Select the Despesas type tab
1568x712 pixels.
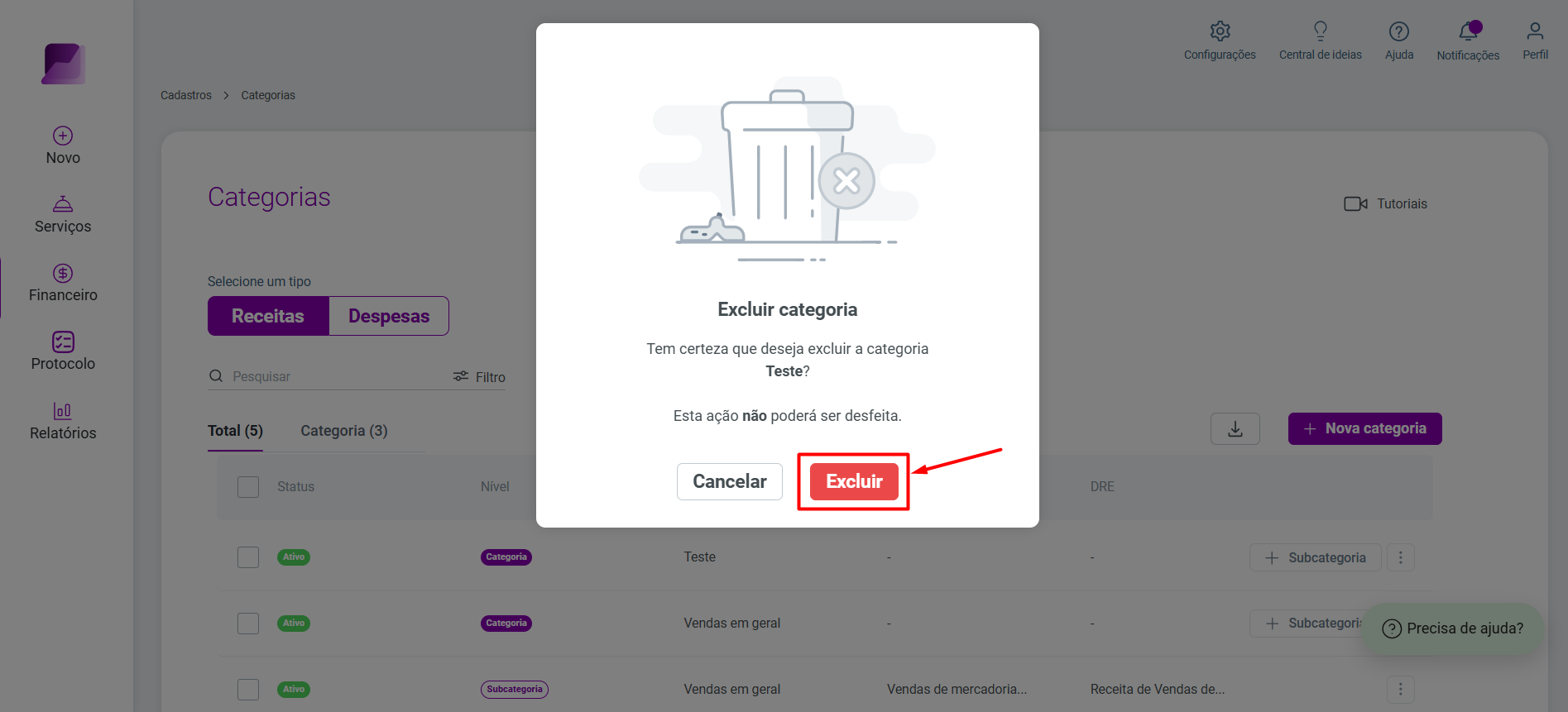pos(389,316)
